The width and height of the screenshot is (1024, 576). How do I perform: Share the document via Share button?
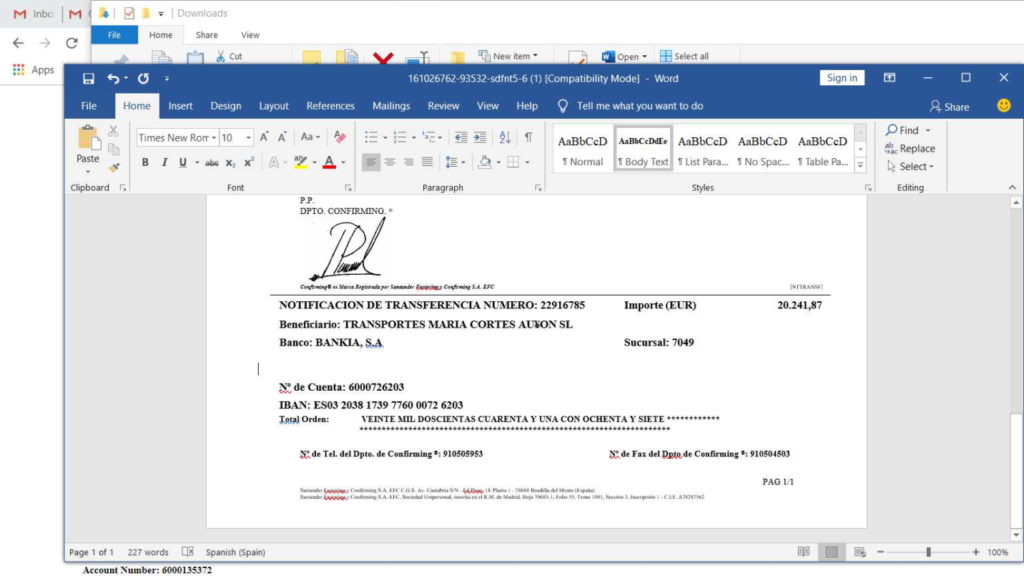tap(950, 106)
